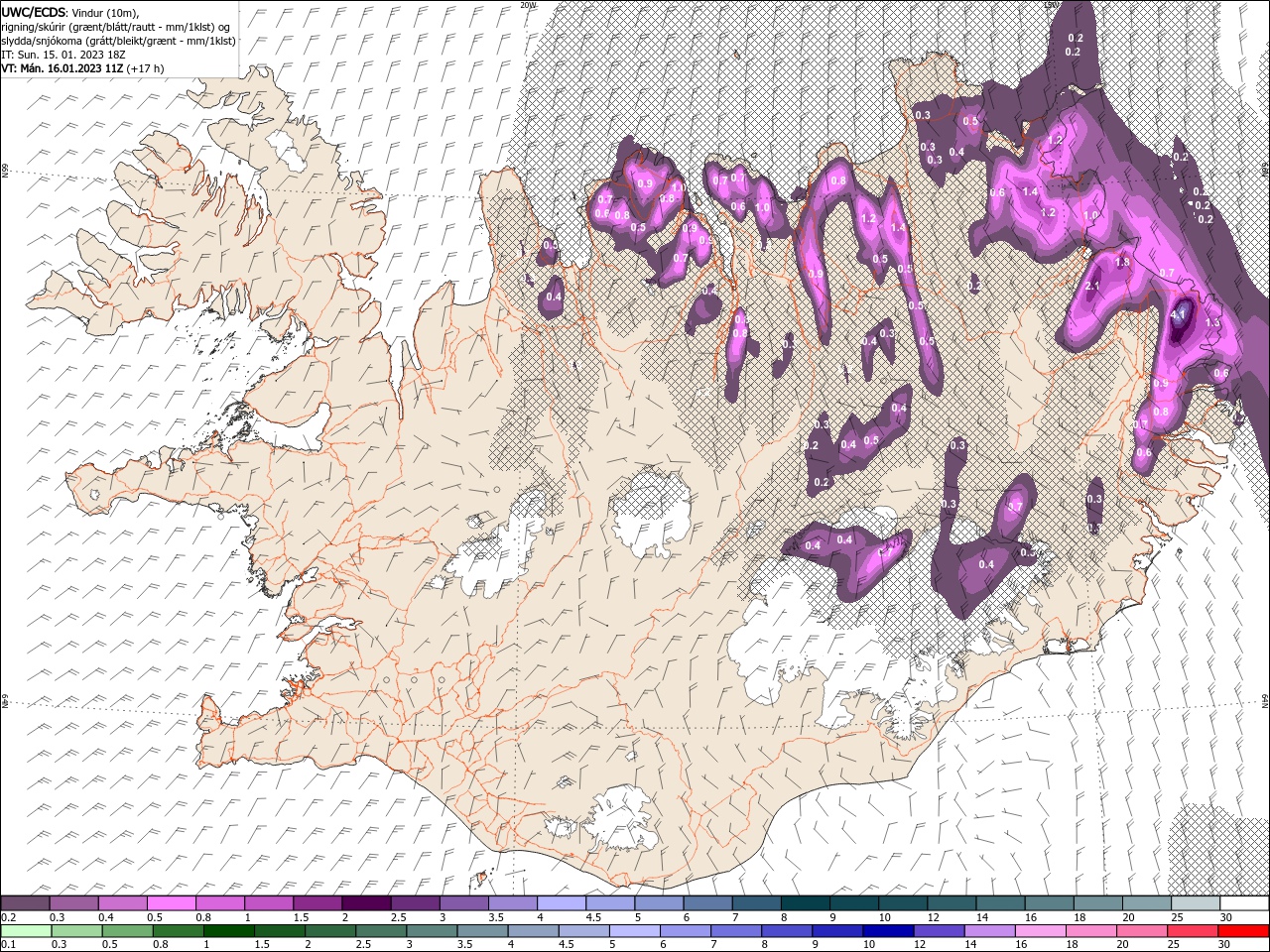Screen dimensions: 1270x952
Task: Pick the 0.5–0.8 bright pink snow legend swatch
Action: [171, 903]
